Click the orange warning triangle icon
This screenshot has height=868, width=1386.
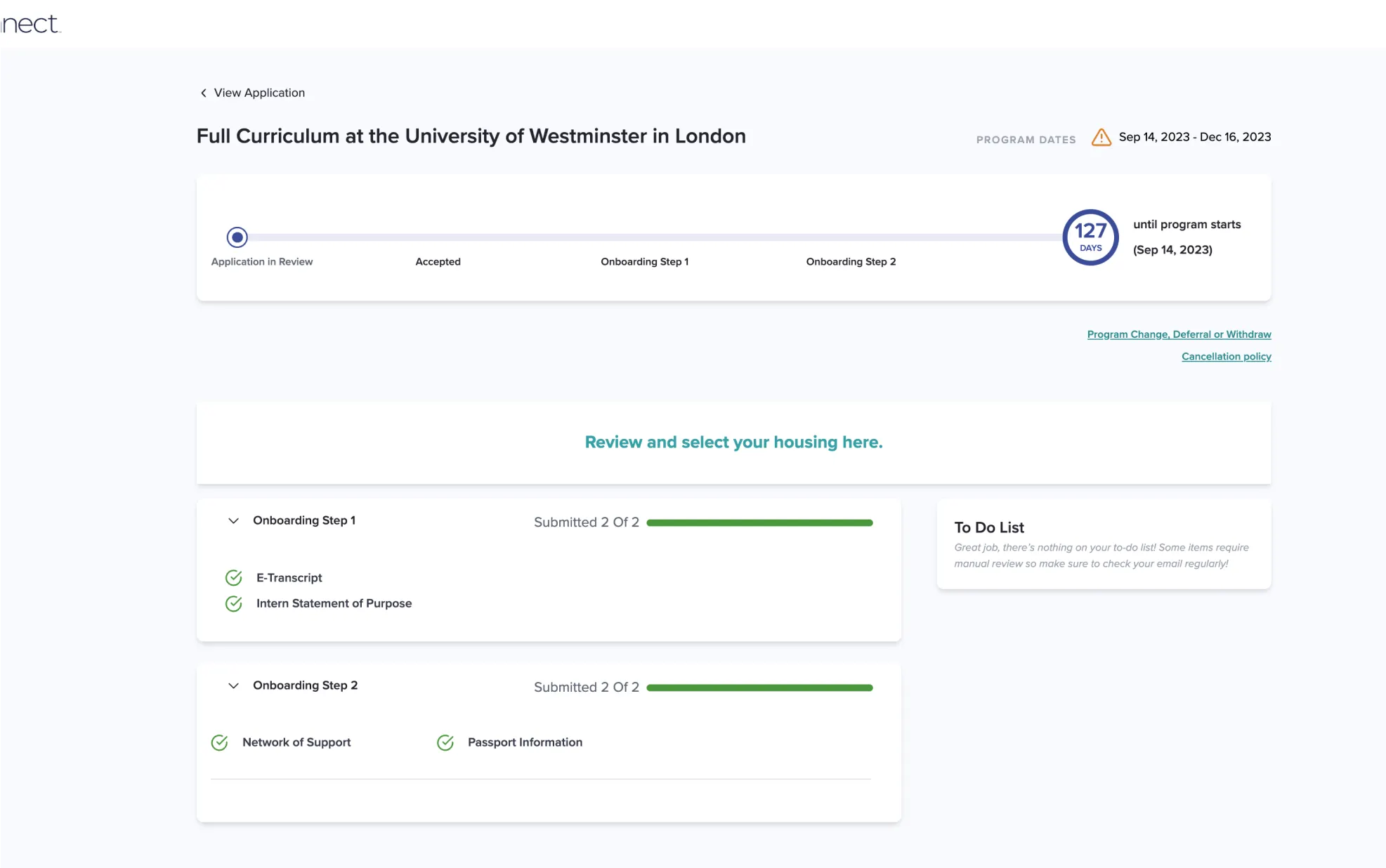click(x=1101, y=138)
